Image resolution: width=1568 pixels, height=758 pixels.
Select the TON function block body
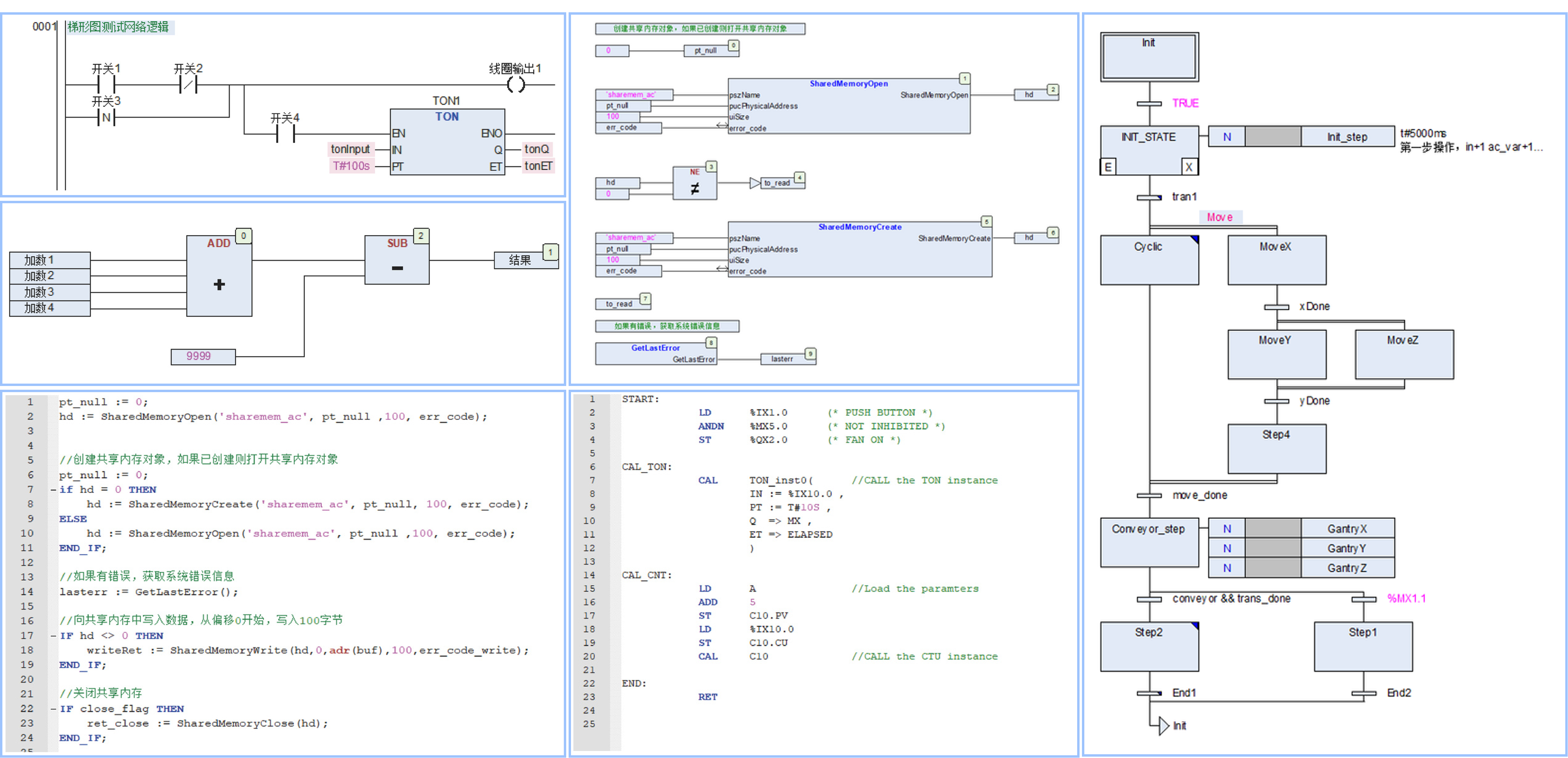pos(448,142)
